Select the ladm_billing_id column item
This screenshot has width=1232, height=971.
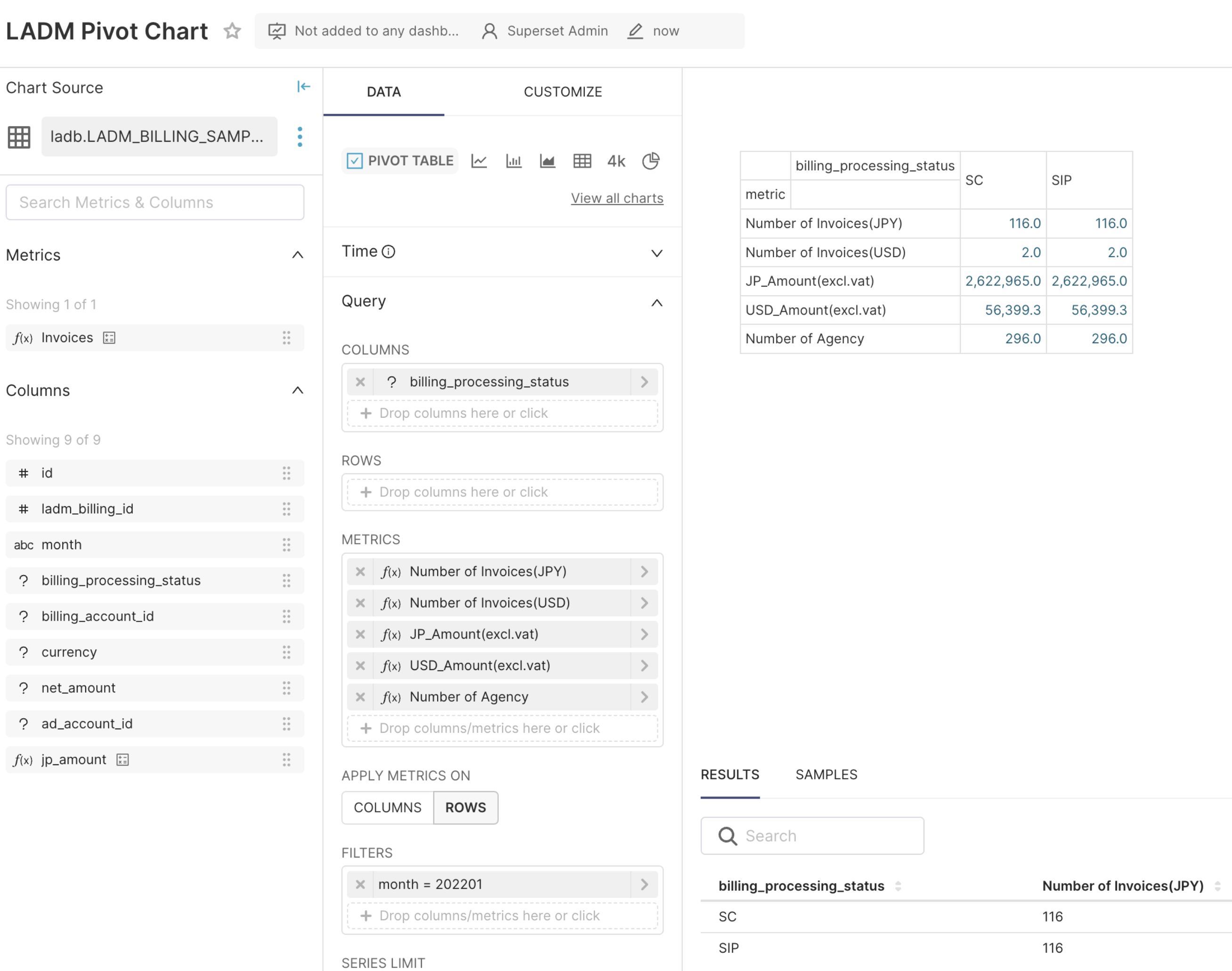[154, 509]
